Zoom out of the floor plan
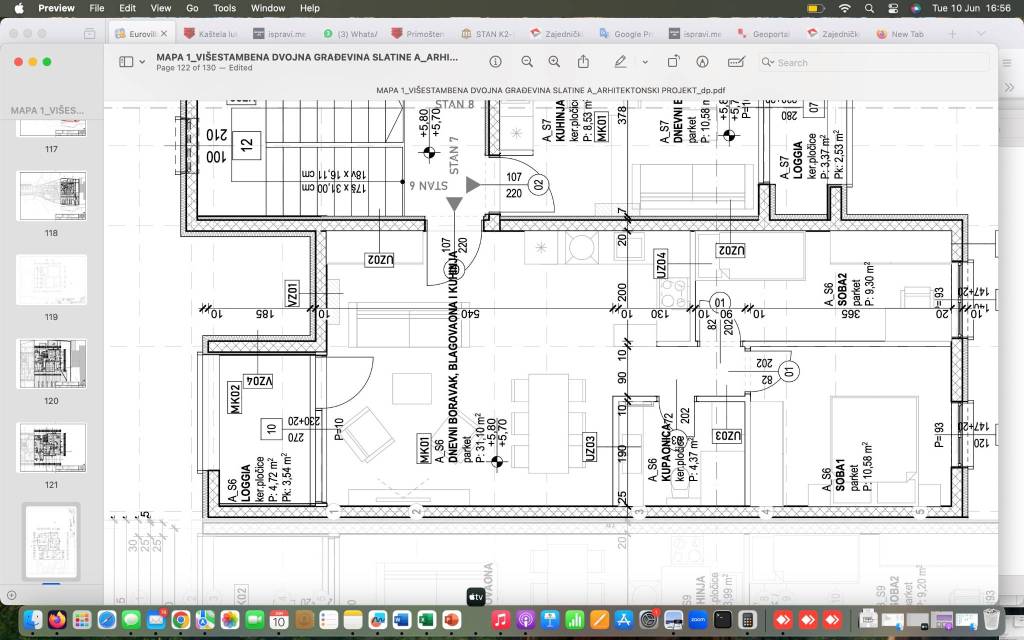1024x640 pixels. click(x=527, y=62)
